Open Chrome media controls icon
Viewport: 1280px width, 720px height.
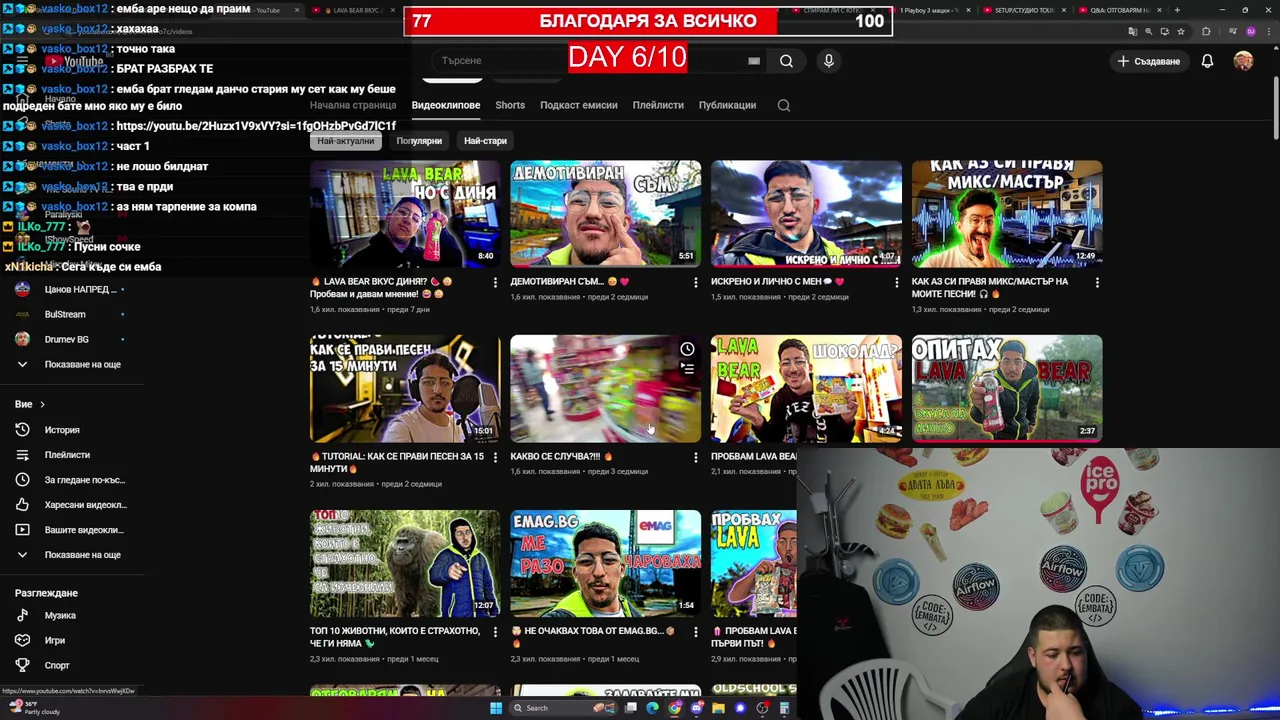pyautogui.click(x=1233, y=31)
